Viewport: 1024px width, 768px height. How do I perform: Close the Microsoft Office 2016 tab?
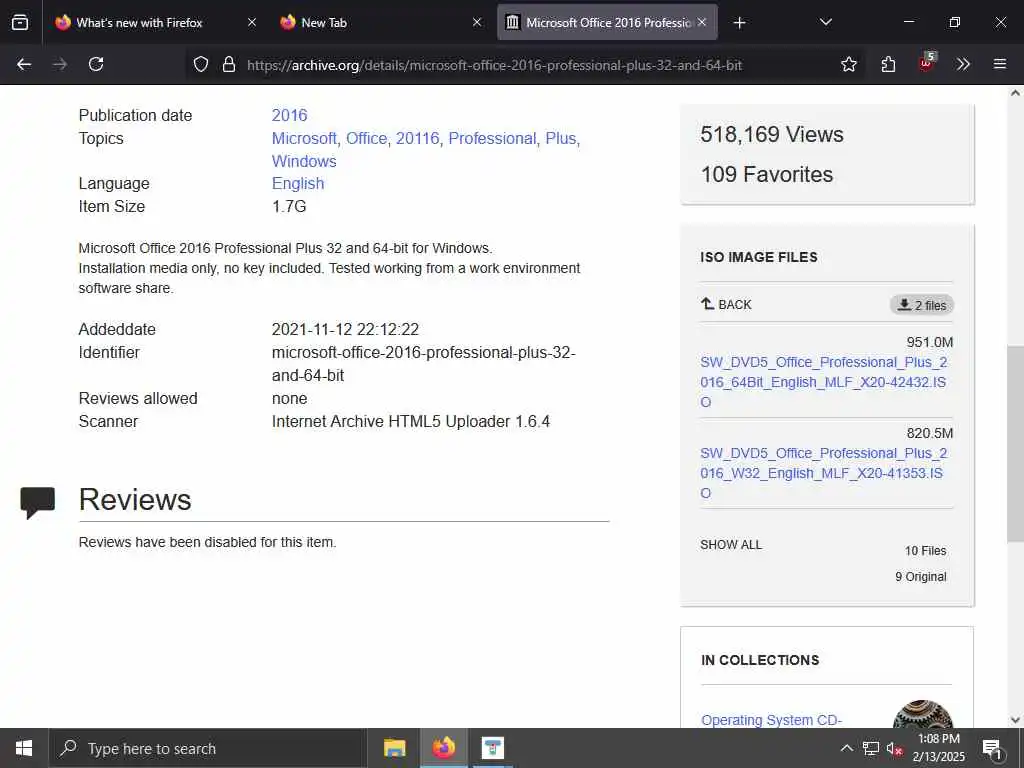point(702,22)
